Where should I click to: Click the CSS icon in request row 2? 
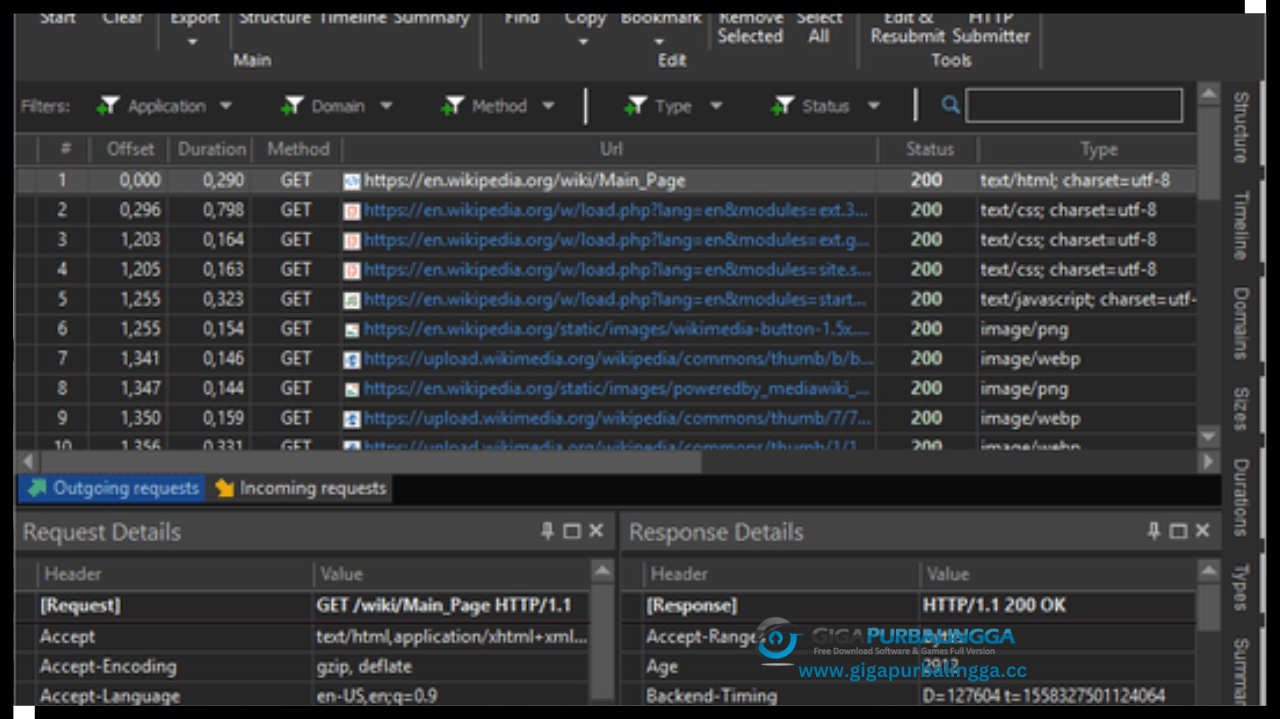351,211
